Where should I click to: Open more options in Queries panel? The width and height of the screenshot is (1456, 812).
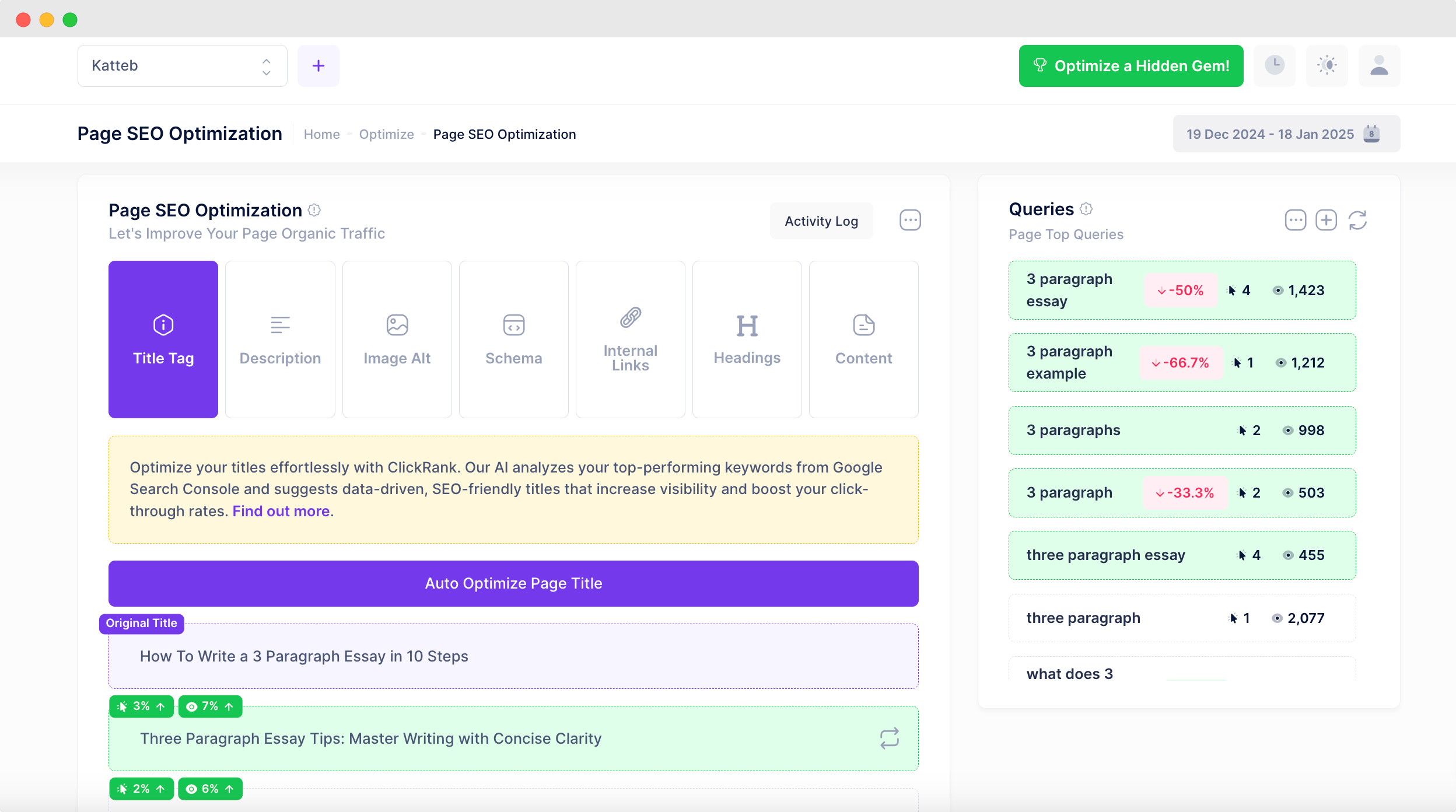pyautogui.click(x=1296, y=220)
